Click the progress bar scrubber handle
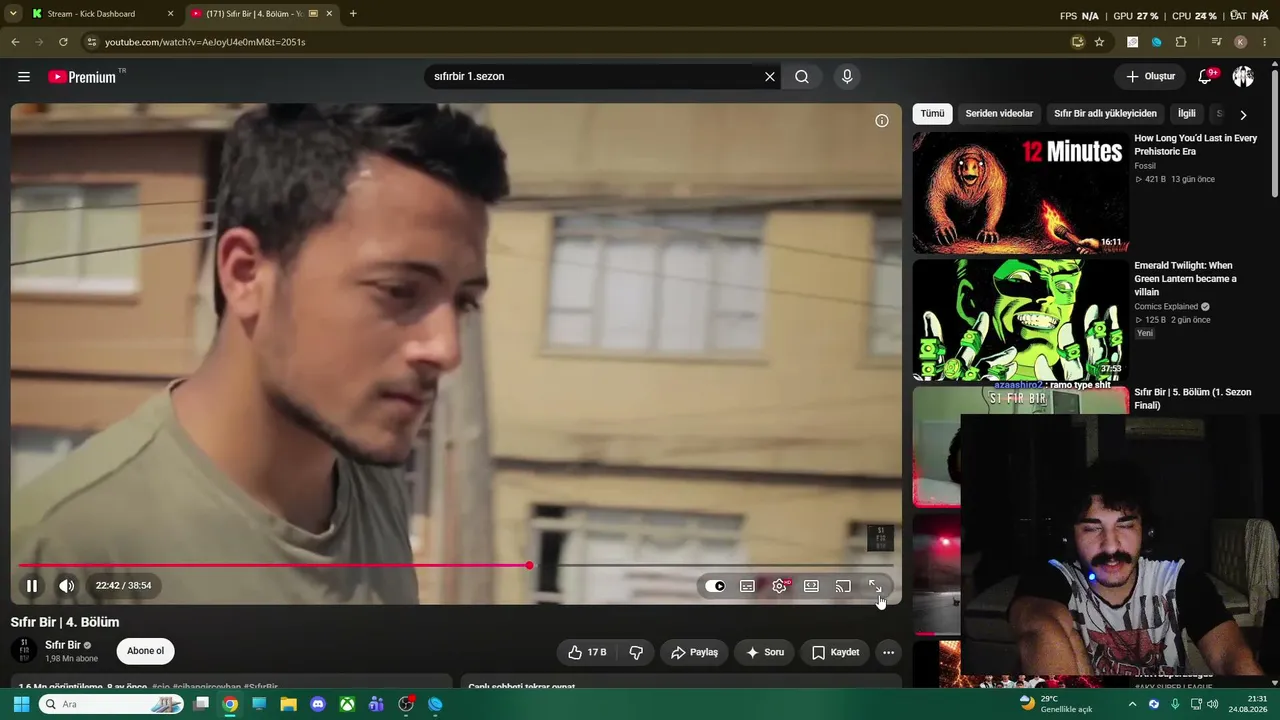Viewport: 1280px width, 720px height. coord(529,566)
